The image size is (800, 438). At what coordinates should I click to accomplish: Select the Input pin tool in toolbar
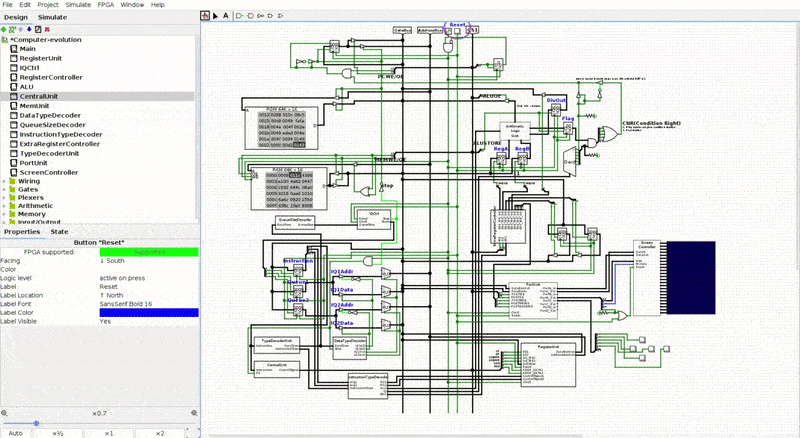240,16
